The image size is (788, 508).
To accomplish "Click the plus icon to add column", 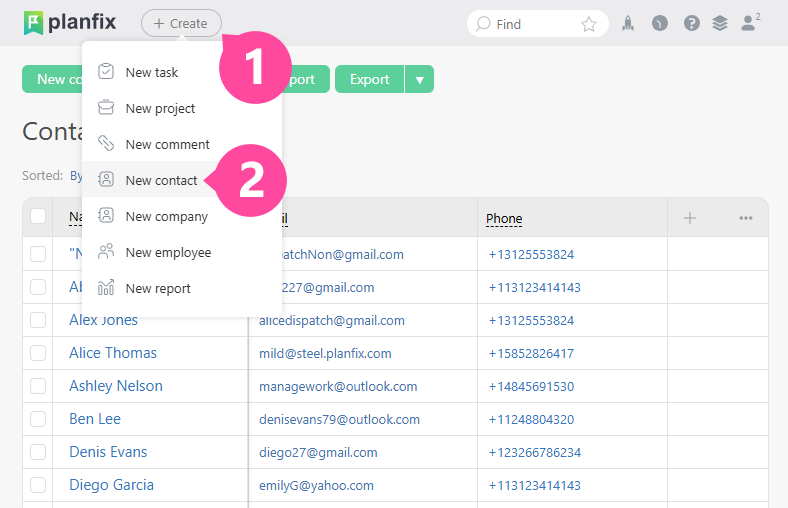I will [x=690, y=218].
